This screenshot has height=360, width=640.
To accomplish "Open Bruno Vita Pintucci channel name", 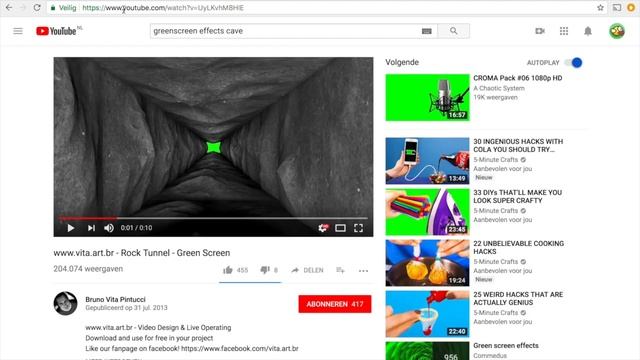I will 115,299.
